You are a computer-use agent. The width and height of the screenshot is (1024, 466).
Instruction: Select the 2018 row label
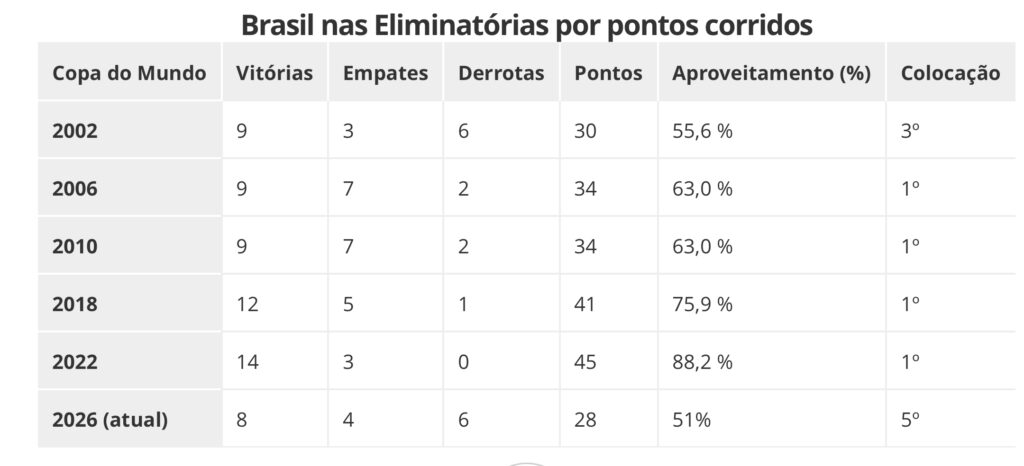75,305
